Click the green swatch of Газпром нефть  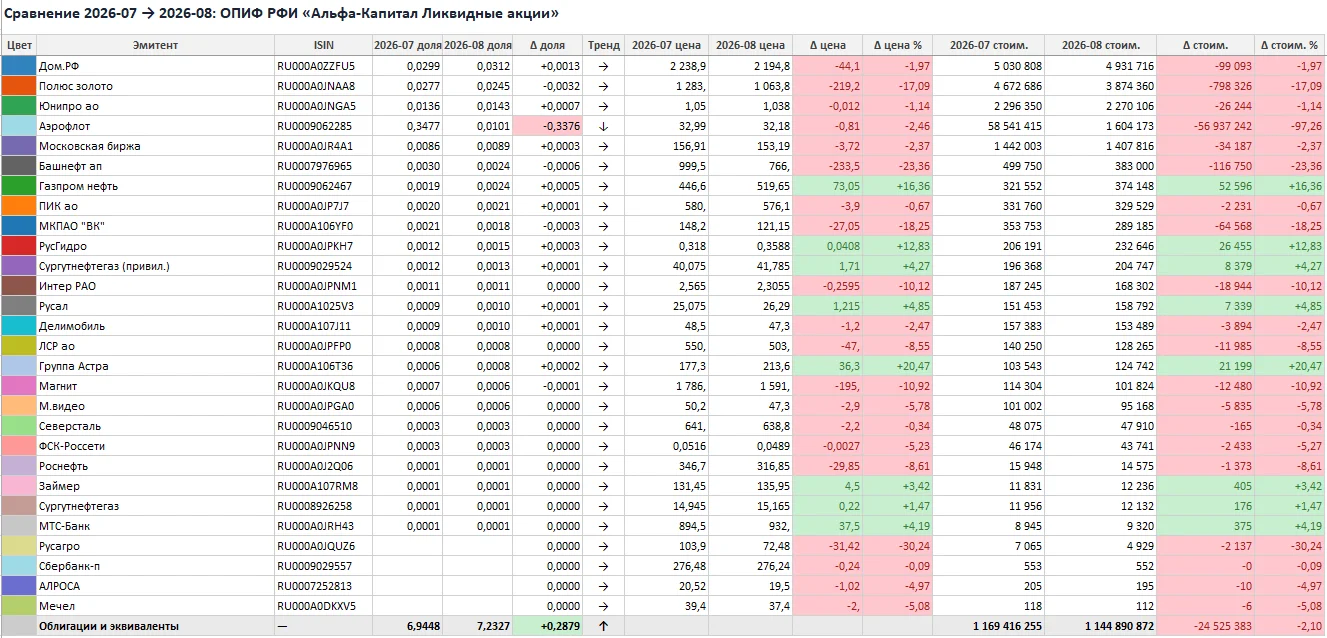tap(18, 186)
